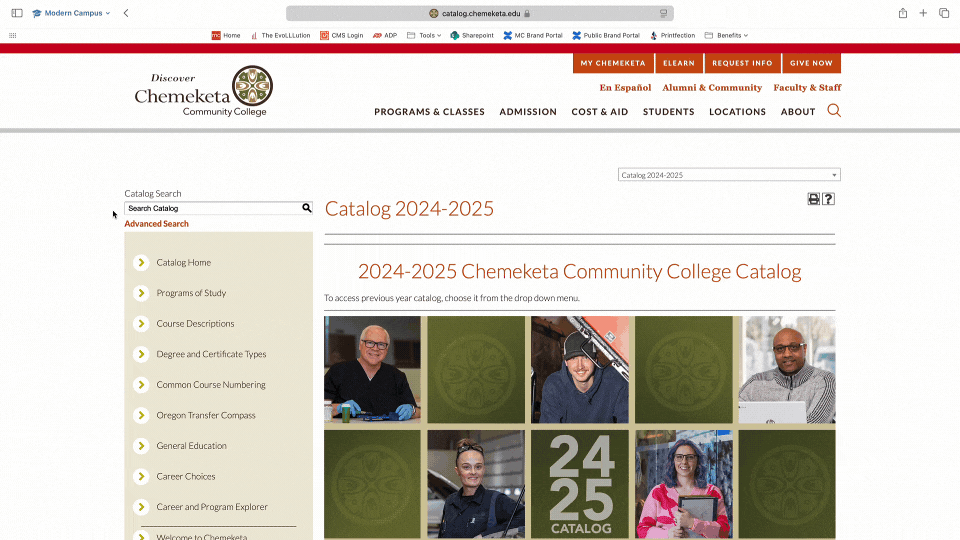Expand the Benefits bookmarks folder
The height and width of the screenshot is (540, 960).
click(726, 36)
